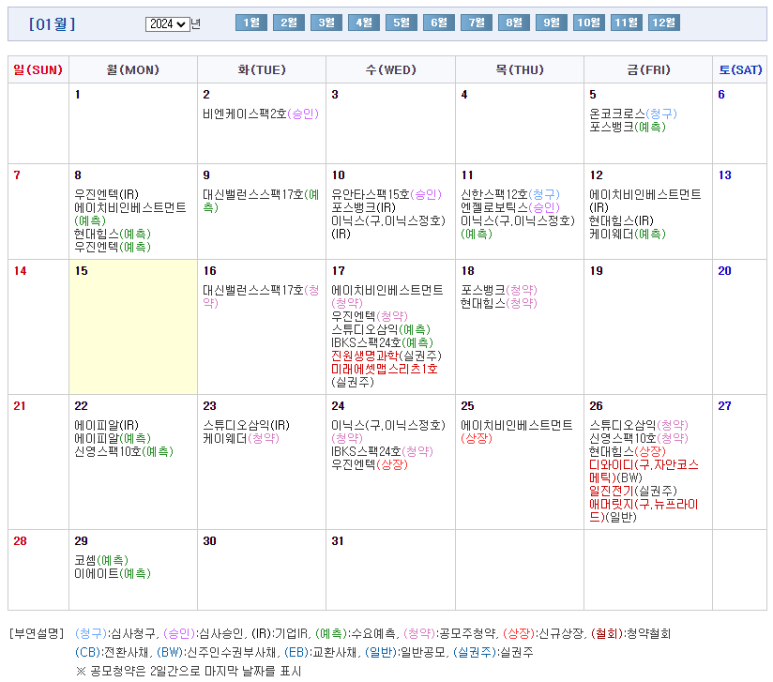Open 스튜디오삼익(IR) entry on the 23rd

(x=246, y=425)
